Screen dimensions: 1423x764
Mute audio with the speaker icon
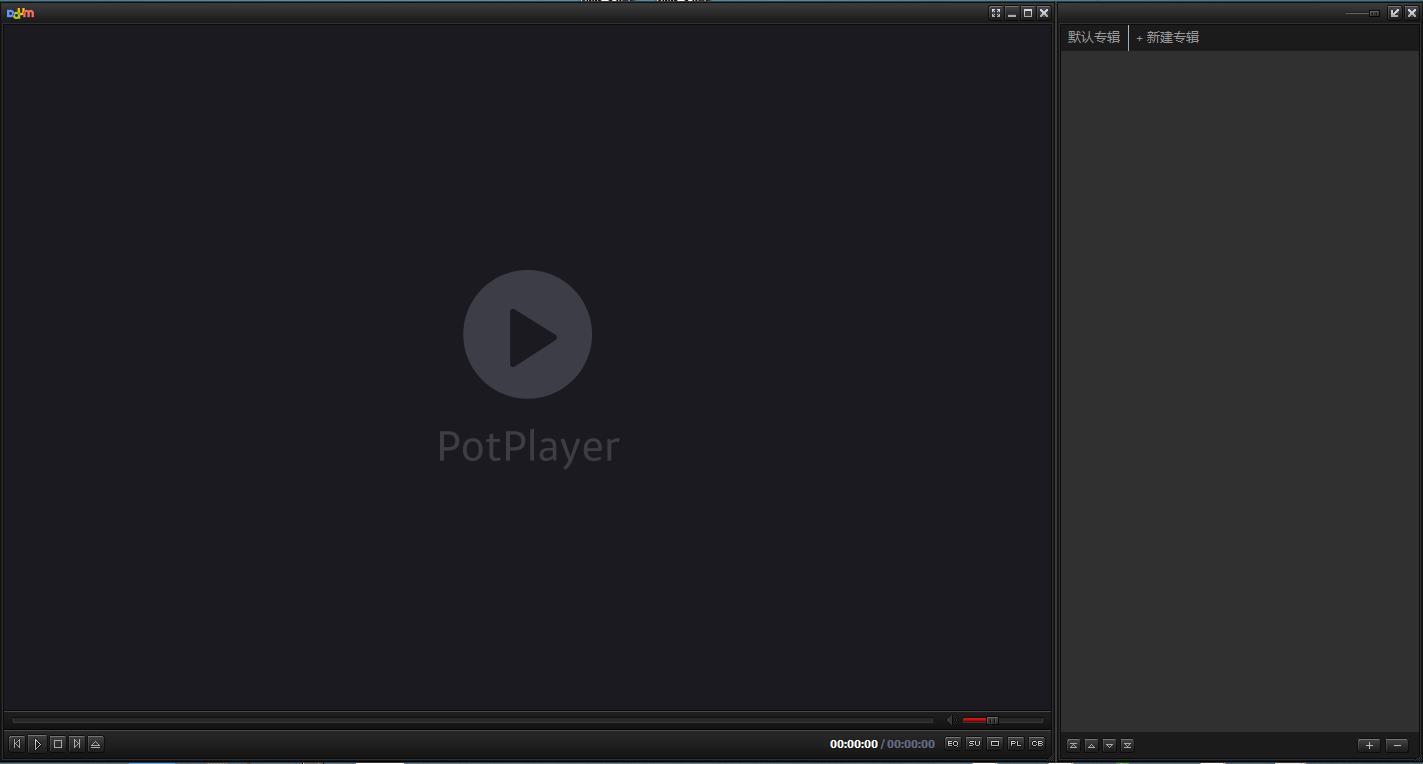point(951,720)
